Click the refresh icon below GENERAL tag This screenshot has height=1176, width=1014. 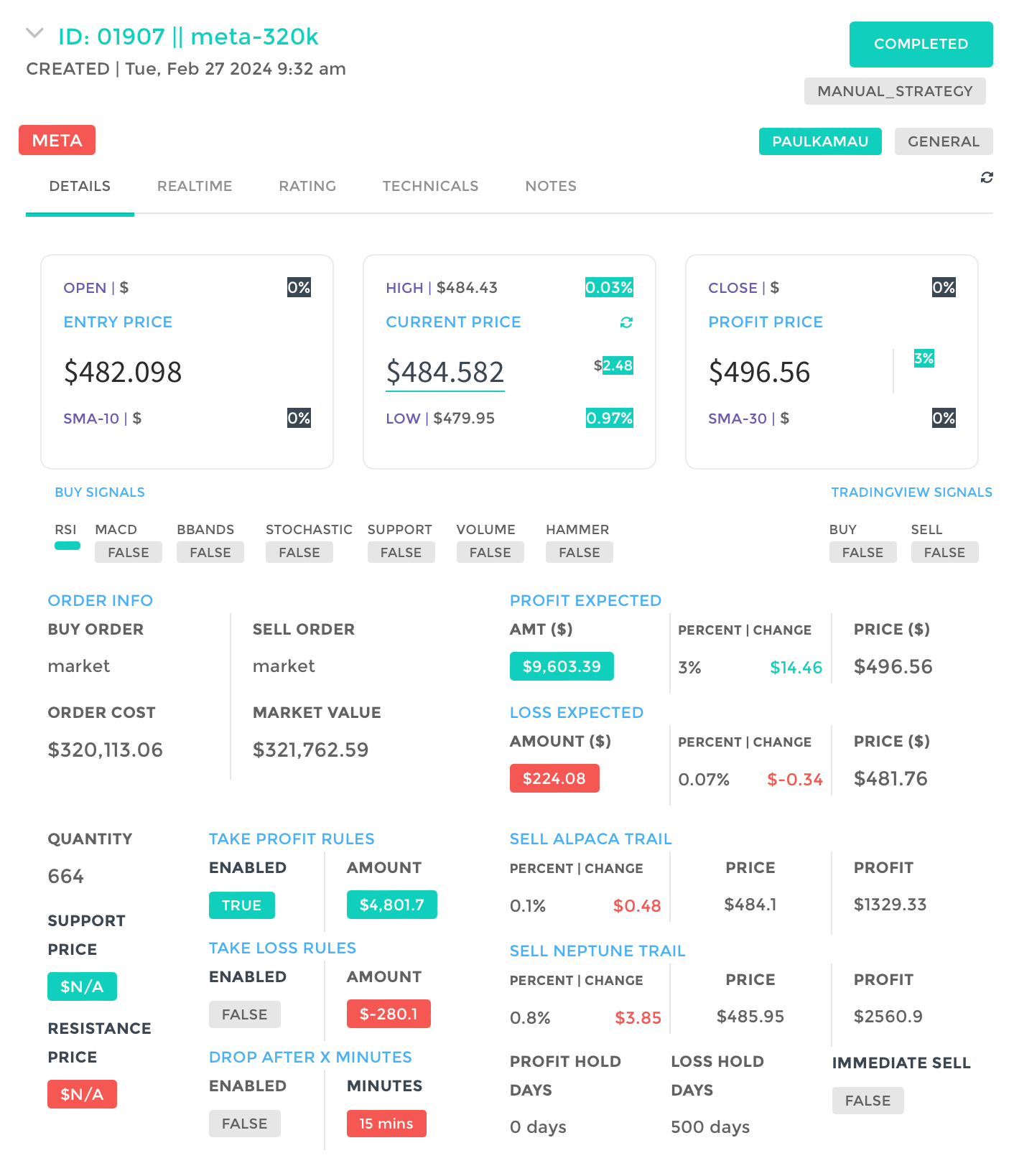987,177
